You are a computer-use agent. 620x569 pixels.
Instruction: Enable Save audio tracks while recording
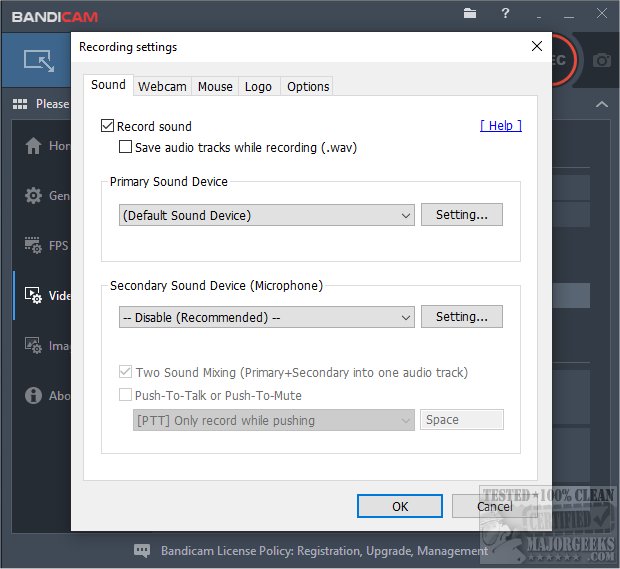pyautogui.click(x=125, y=147)
